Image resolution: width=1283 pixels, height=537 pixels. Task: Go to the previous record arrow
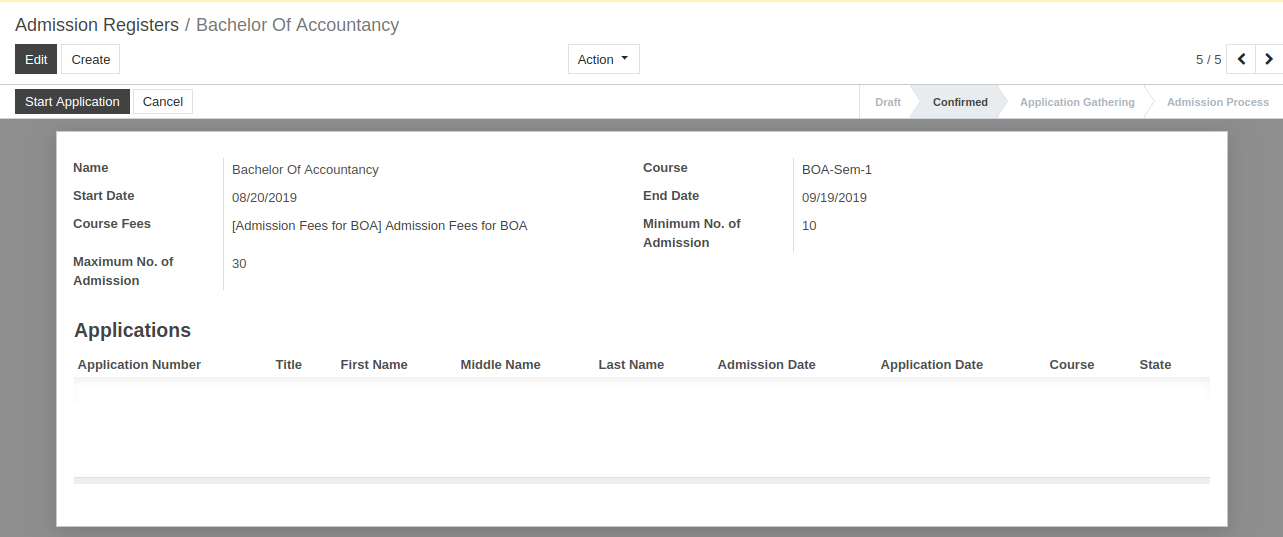click(x=1241, y=59)
